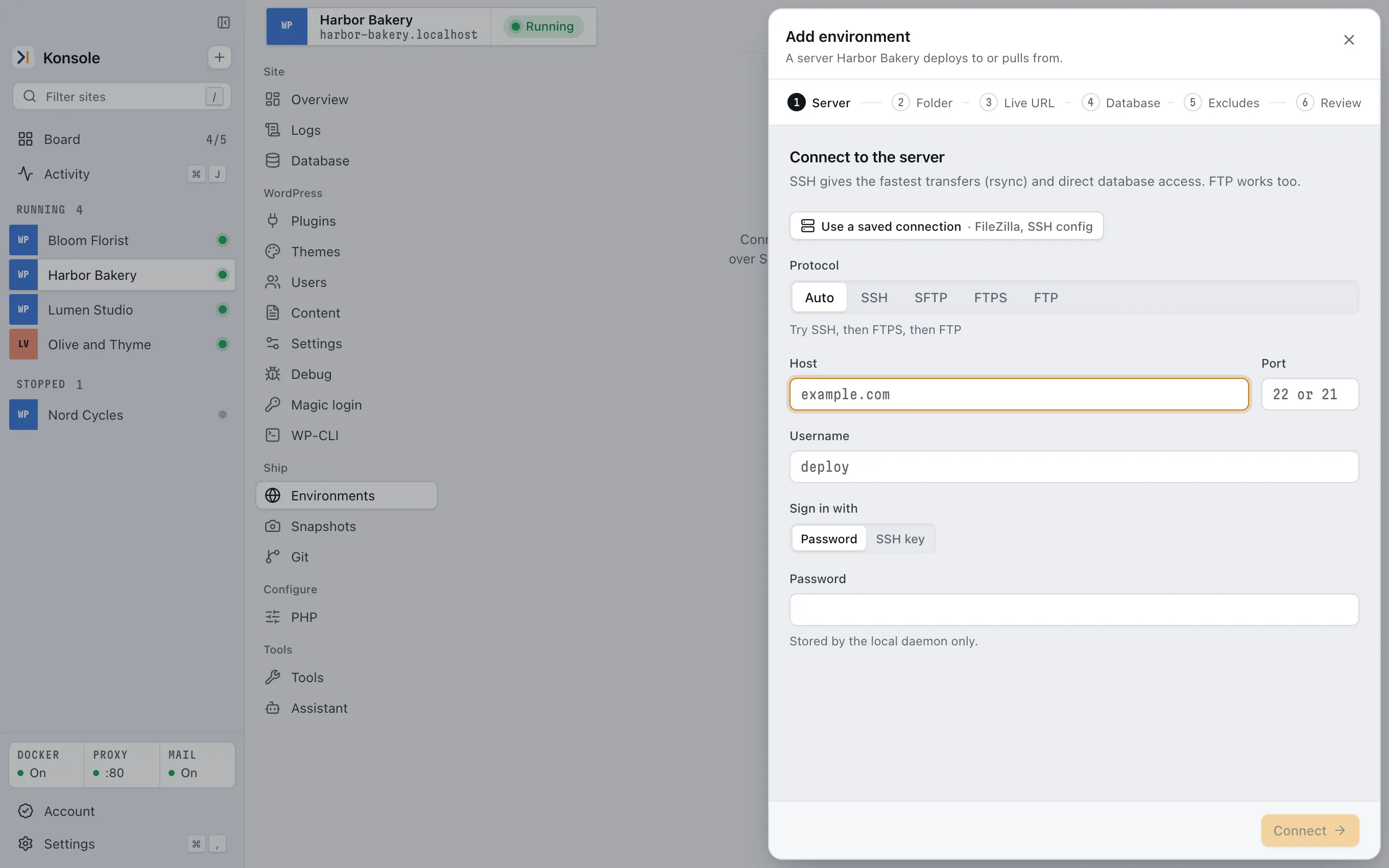
Task: Open the Activity feed
Action: pyautogui.click(x=122, y=174)
